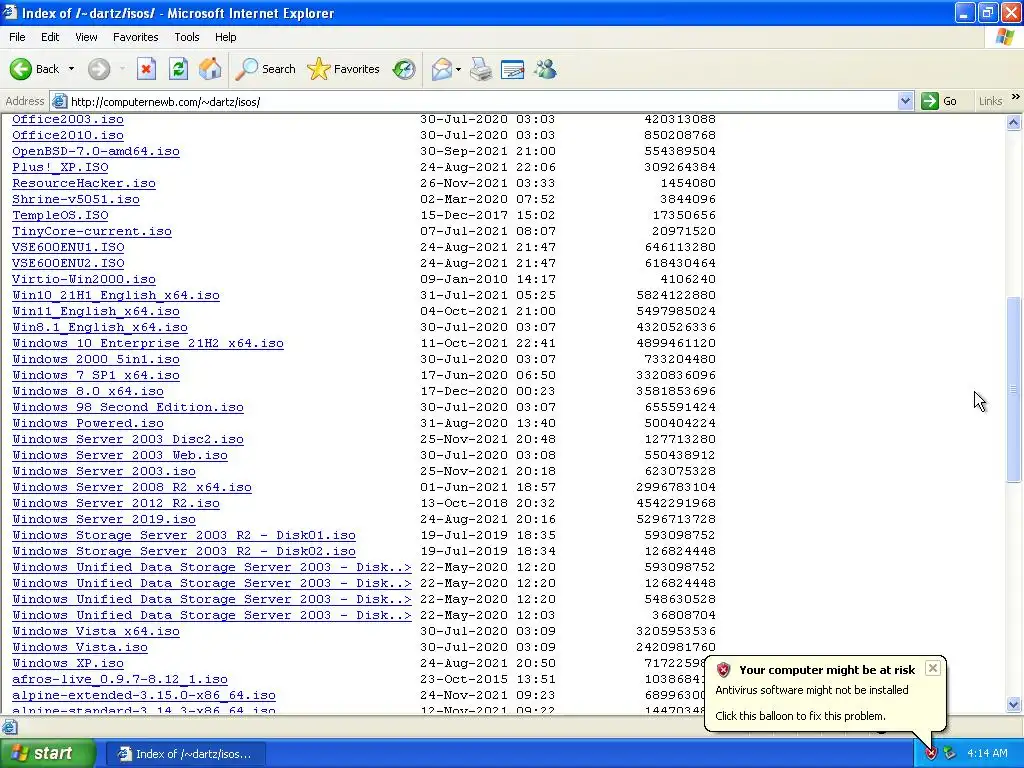Click the Edit page toolbar icon

[512, 69]
